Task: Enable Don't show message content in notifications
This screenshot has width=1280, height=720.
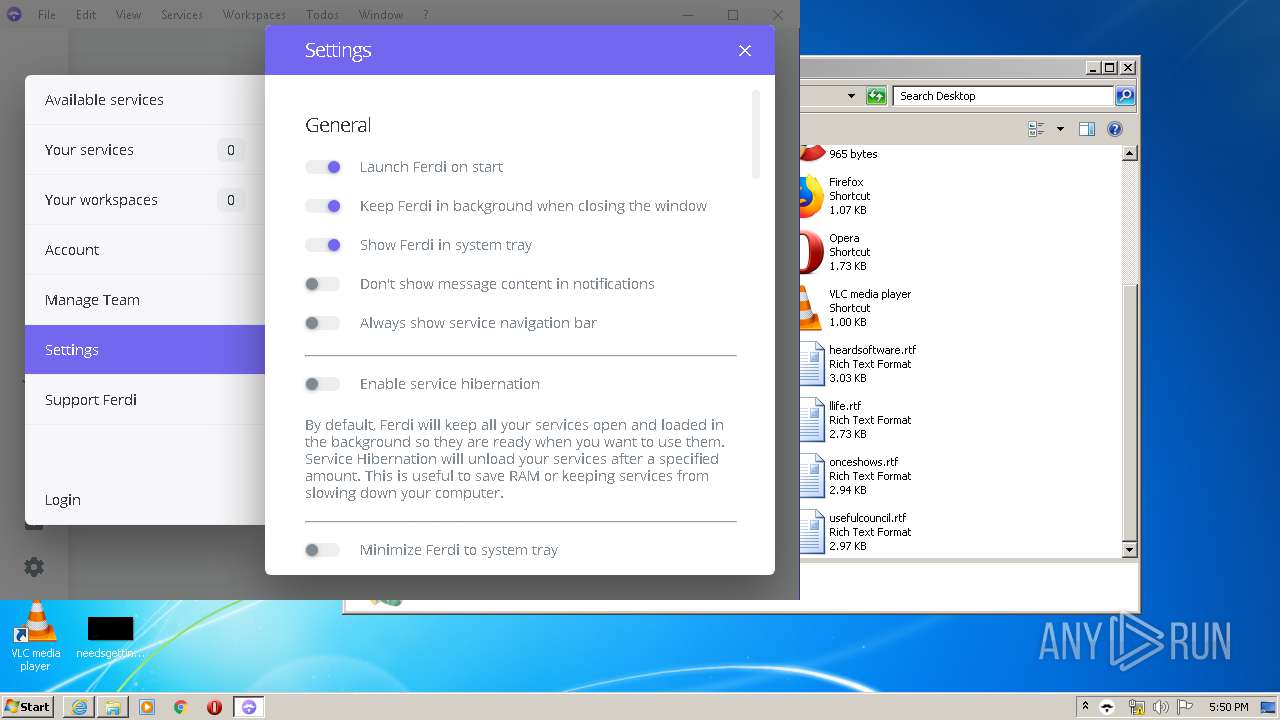Action: pyautogui.click(x=323, y=284)
